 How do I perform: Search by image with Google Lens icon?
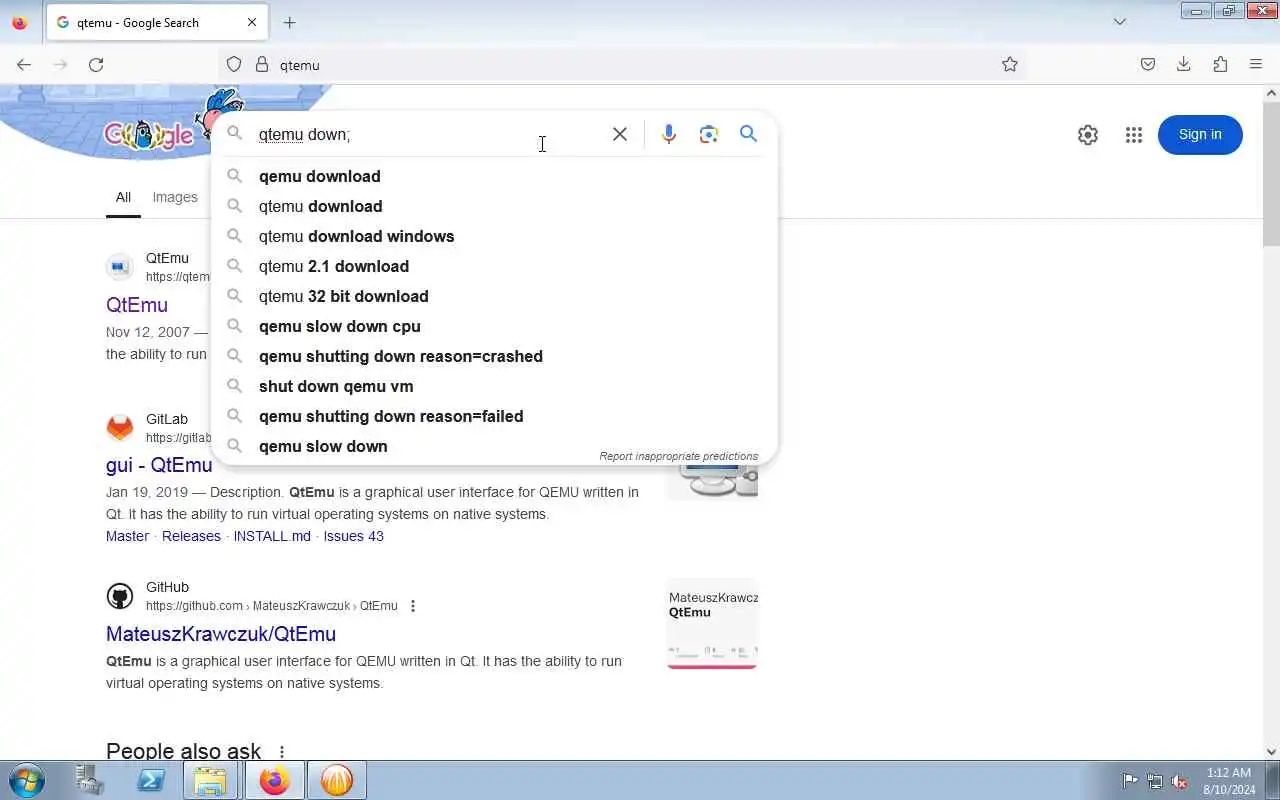[709, 134]
